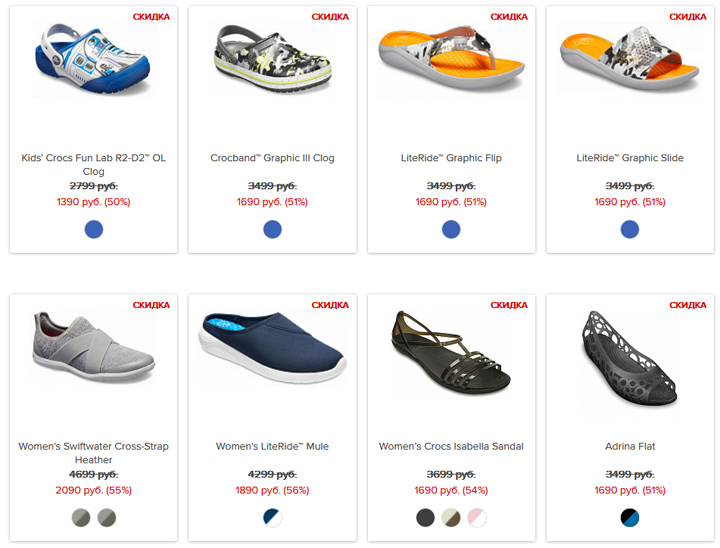Click the Crocband Graphic III Clog photo
This screenshot has width=720, height=548.
click(273, 59)
